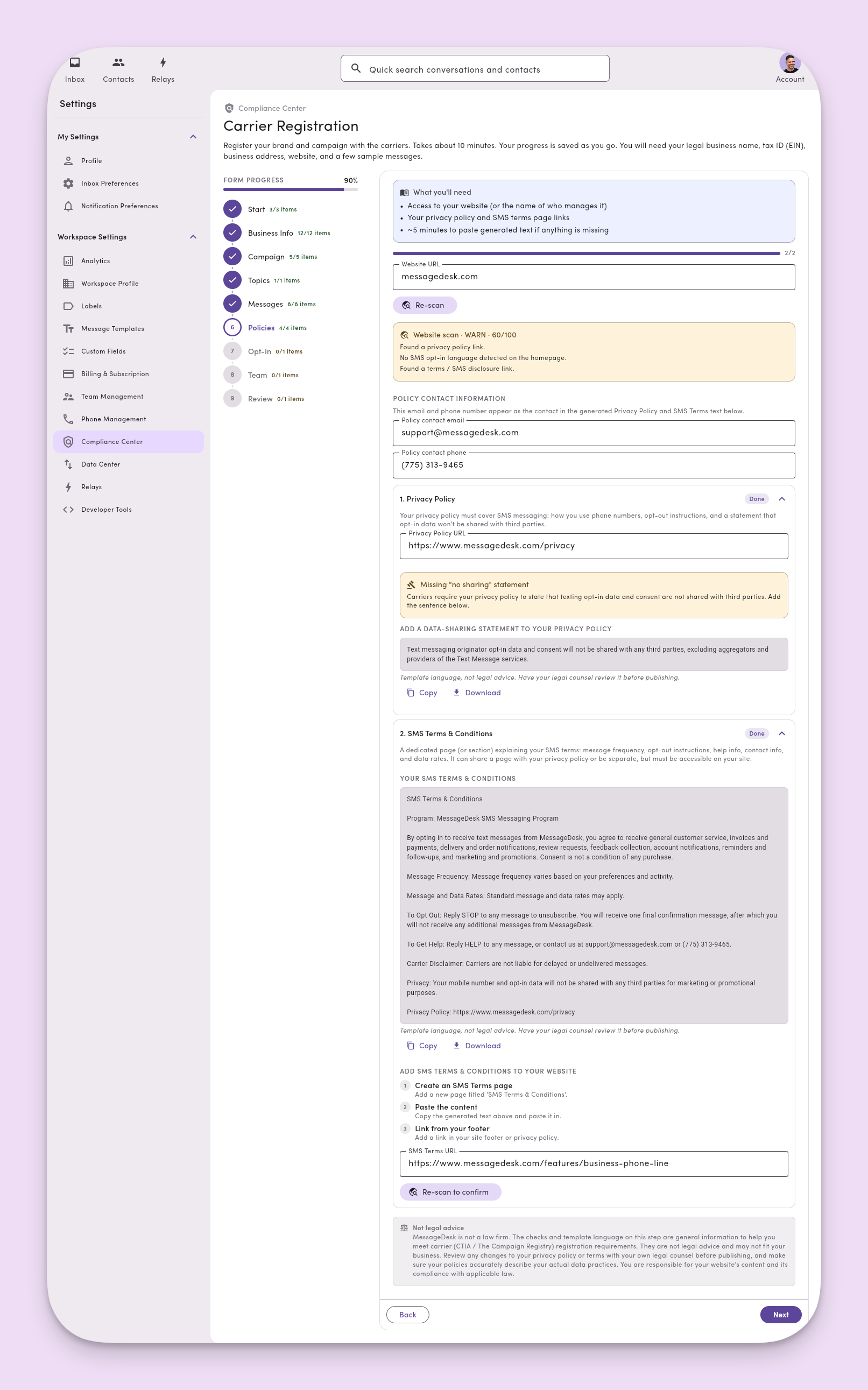Screen dimensions: 868x1390
Task: Click the Team Management people icon
Action: click(68, 397)
